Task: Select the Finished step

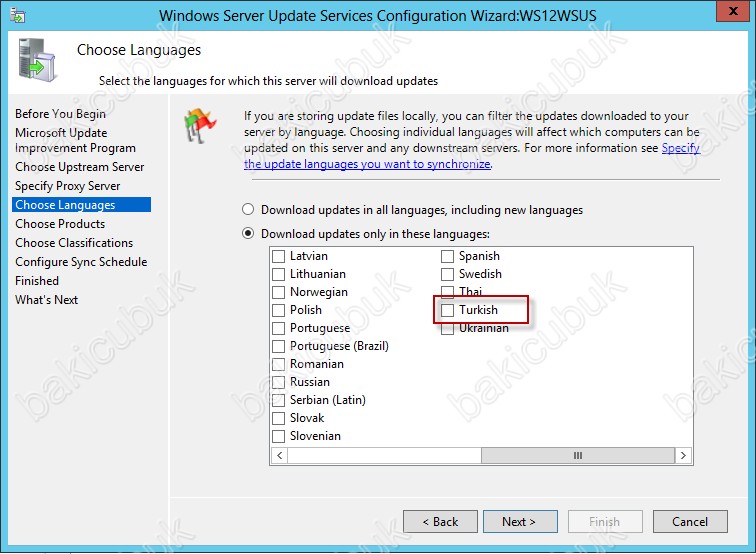Action: 37,281
